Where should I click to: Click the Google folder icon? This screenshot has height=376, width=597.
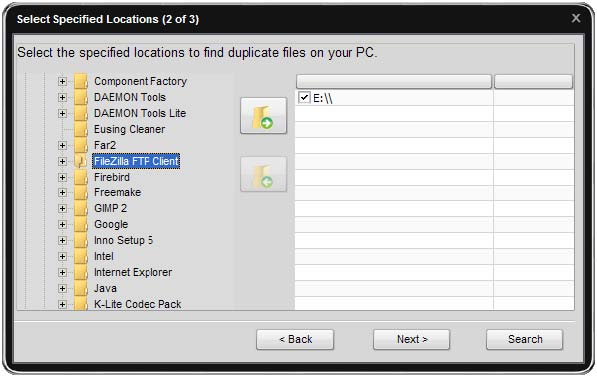pyautogui.click(x=80, y=225)
